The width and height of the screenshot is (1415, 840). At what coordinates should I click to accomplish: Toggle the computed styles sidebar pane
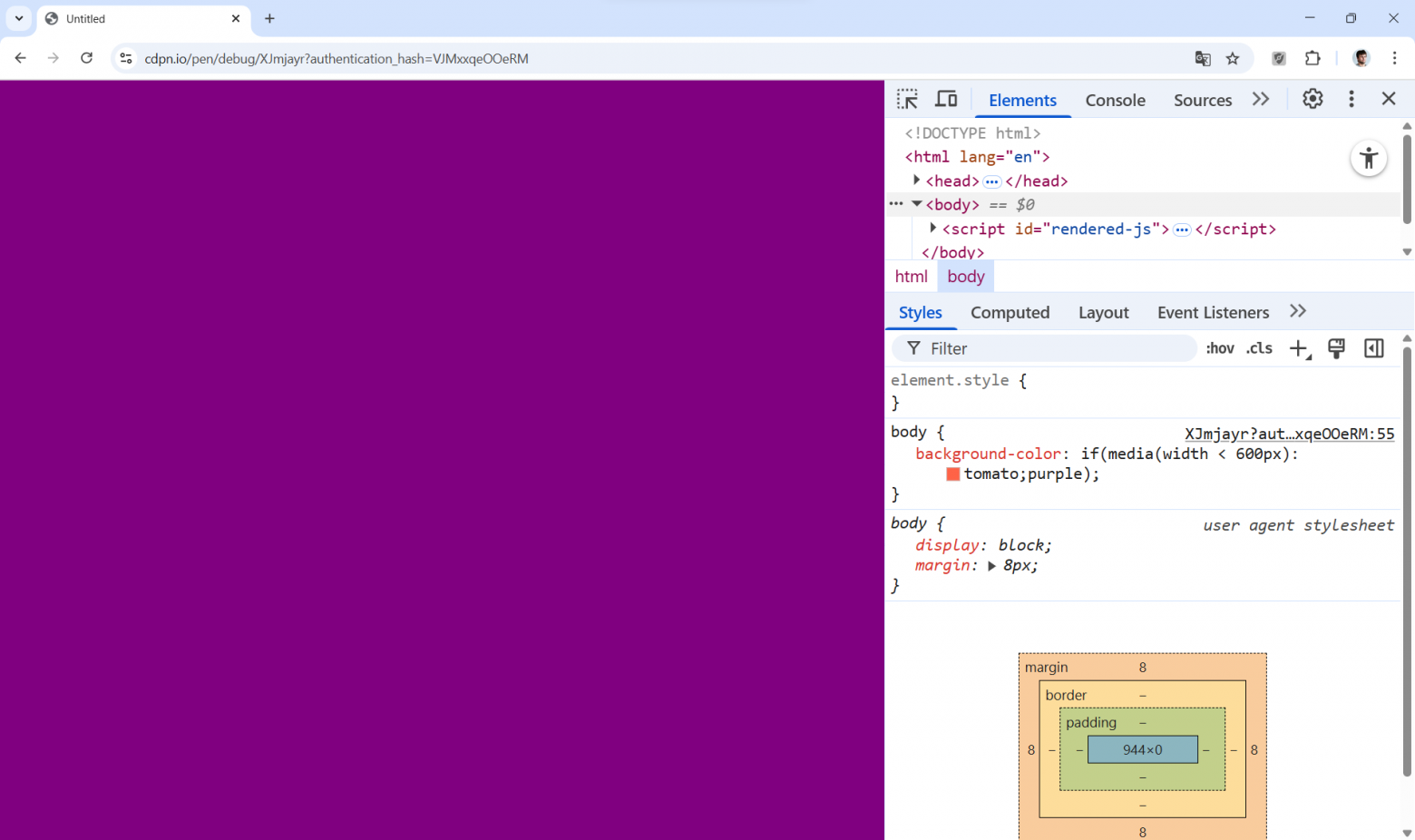(x=1373, y=347)
